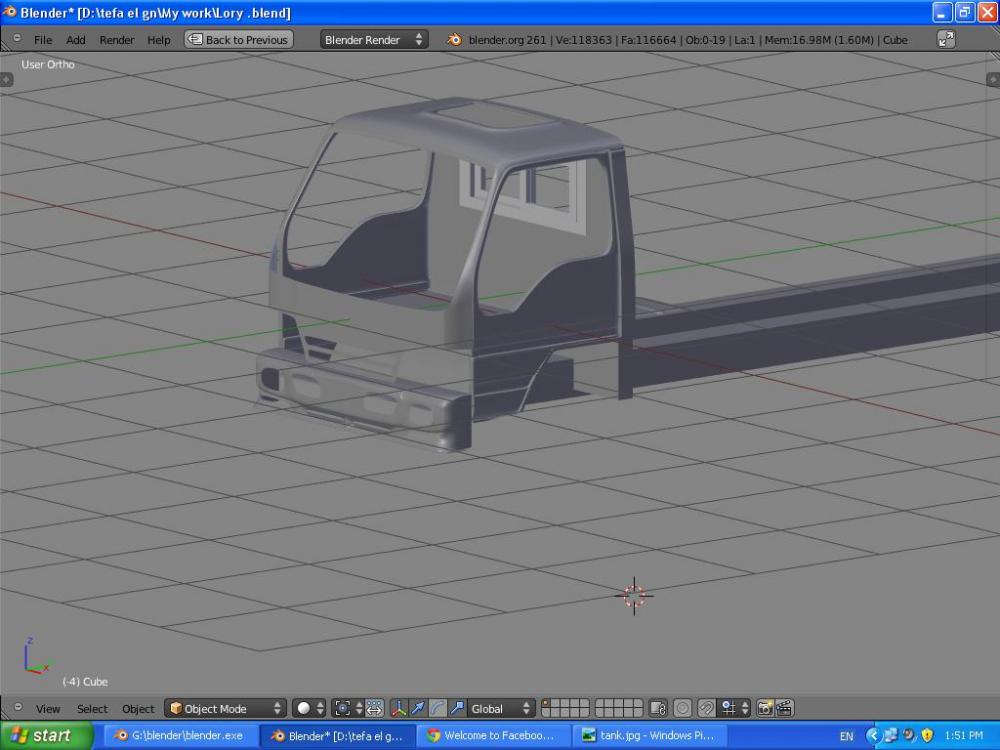Click the OpenGL render camera icon
Screen dimensions: 1000x750
pos(765,708)
